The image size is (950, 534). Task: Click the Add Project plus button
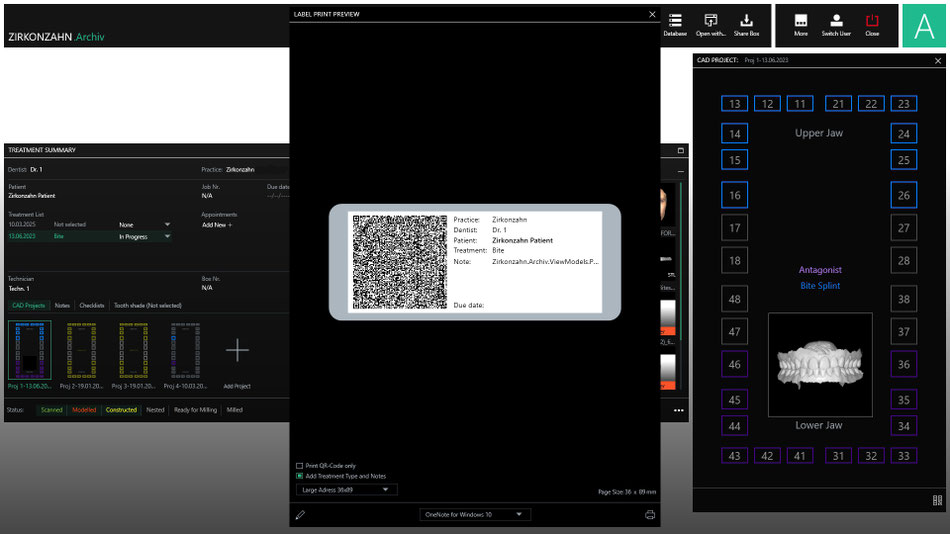pos(237,350)
